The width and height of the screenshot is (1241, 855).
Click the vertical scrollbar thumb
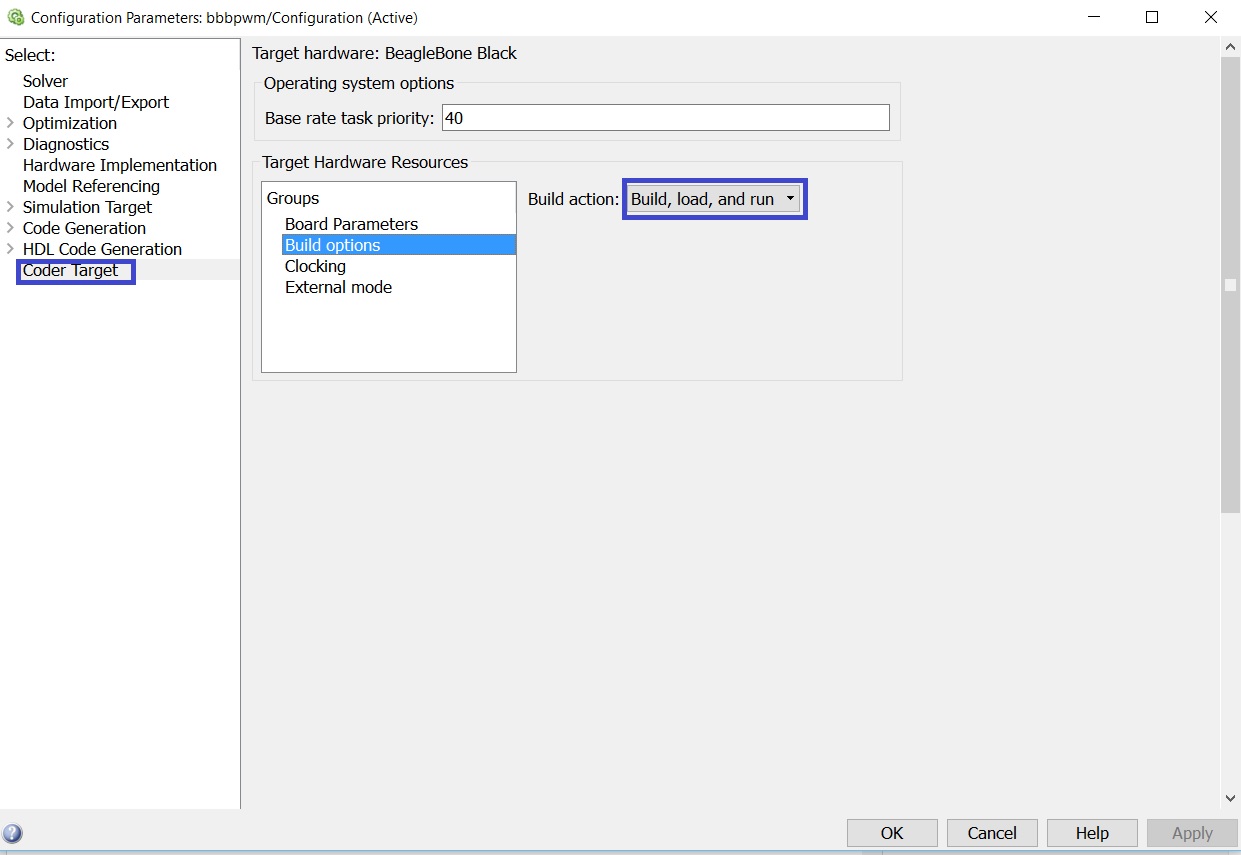[x=1231, y=285]
